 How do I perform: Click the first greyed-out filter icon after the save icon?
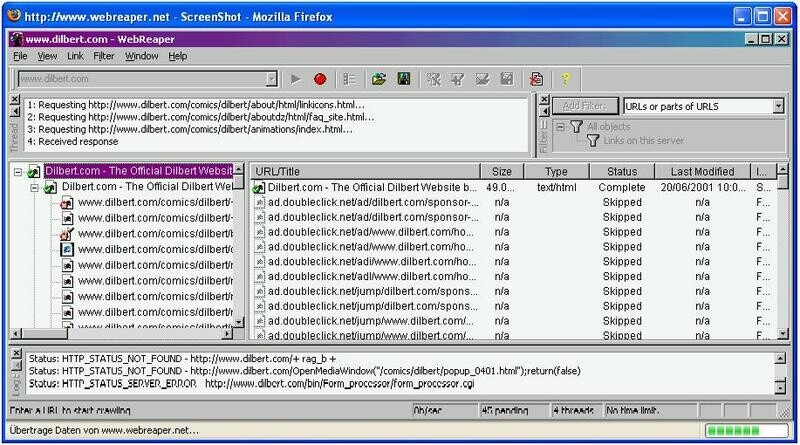434,79
